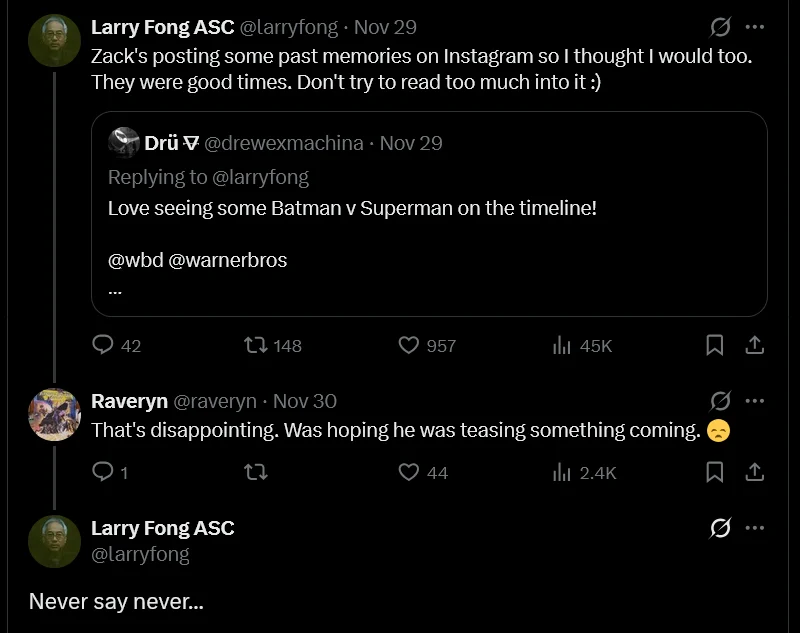Open more options on Larry Fong's top tweet
The width and height of the screenshot is (800, 633).
tap(755, 27)
